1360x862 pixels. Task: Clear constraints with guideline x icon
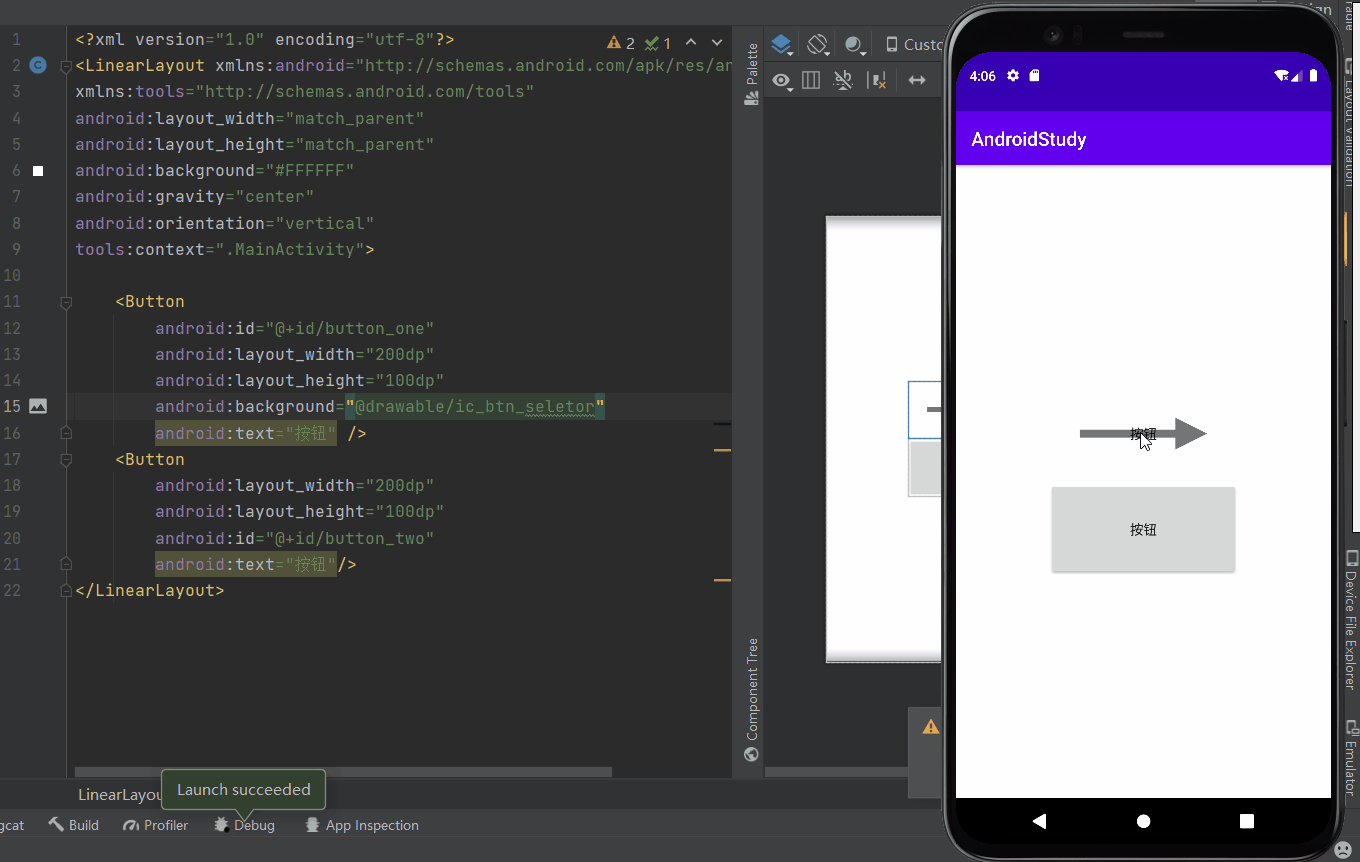tap(878, 81)
